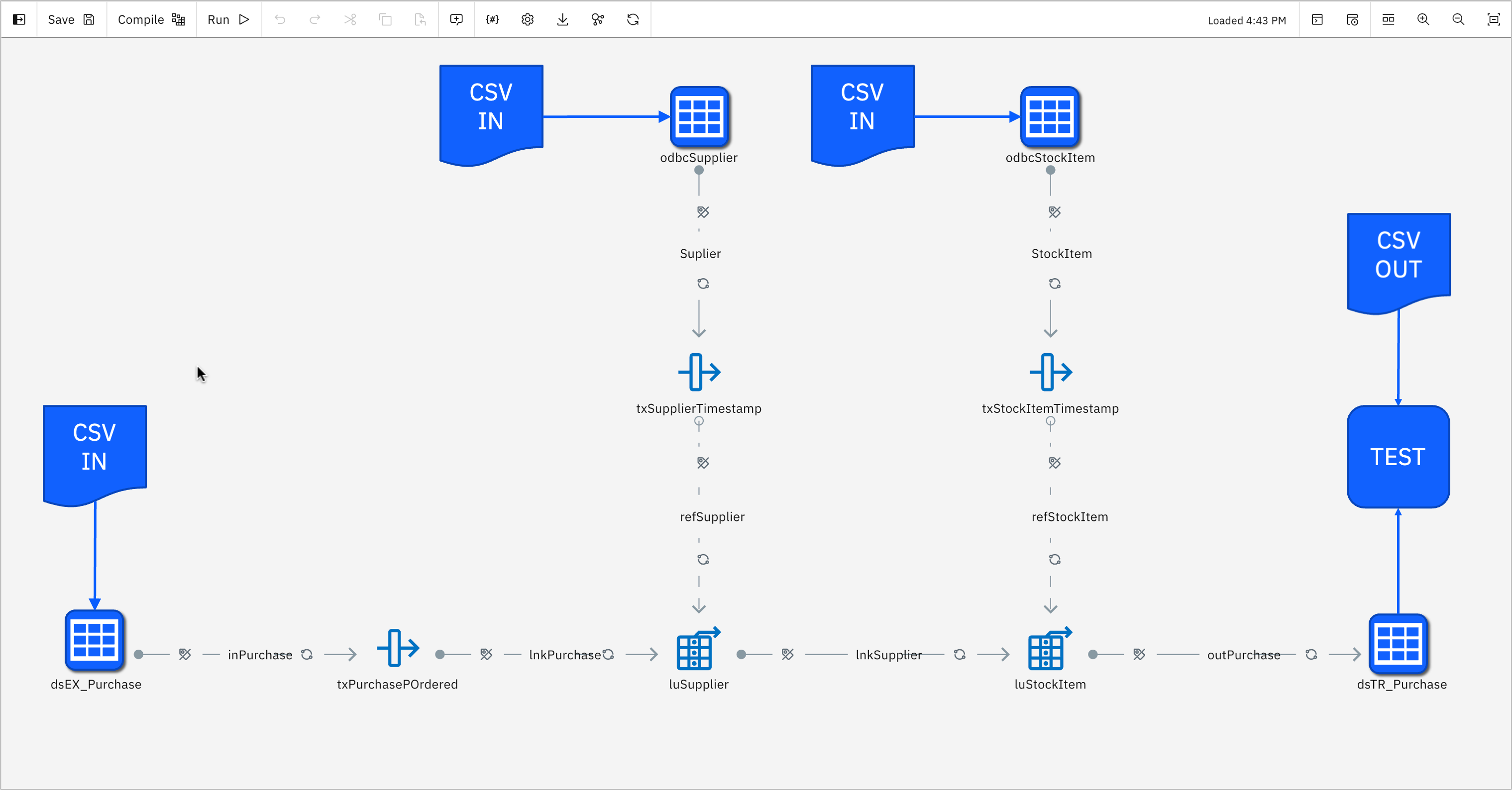Open the parameters {#} icon
This screenshot has height=790, width=1512.
(x=492, y=19)
